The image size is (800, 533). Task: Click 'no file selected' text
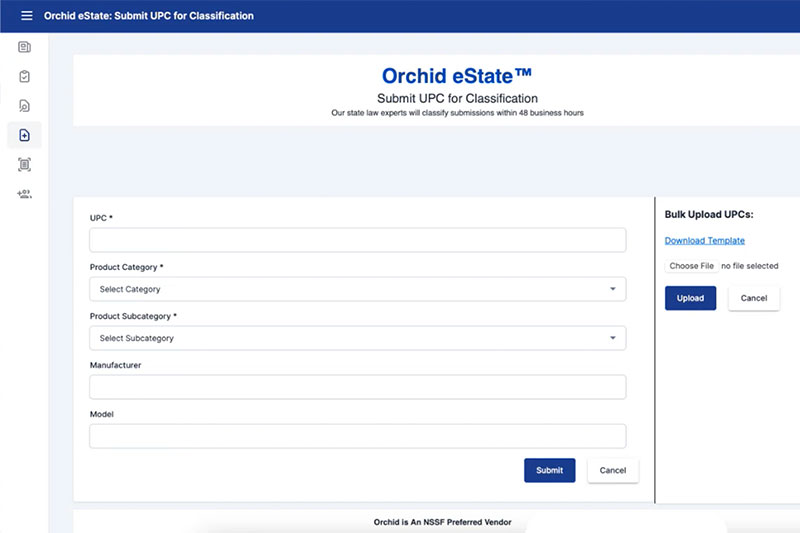(x=749, y=266)
